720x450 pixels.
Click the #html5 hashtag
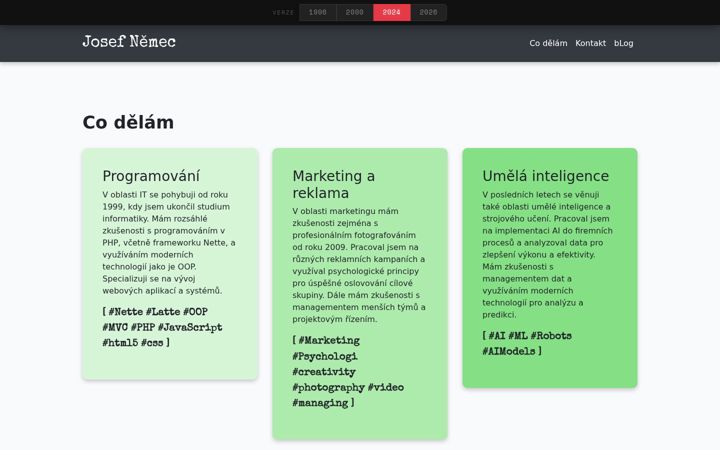point(120,343)
